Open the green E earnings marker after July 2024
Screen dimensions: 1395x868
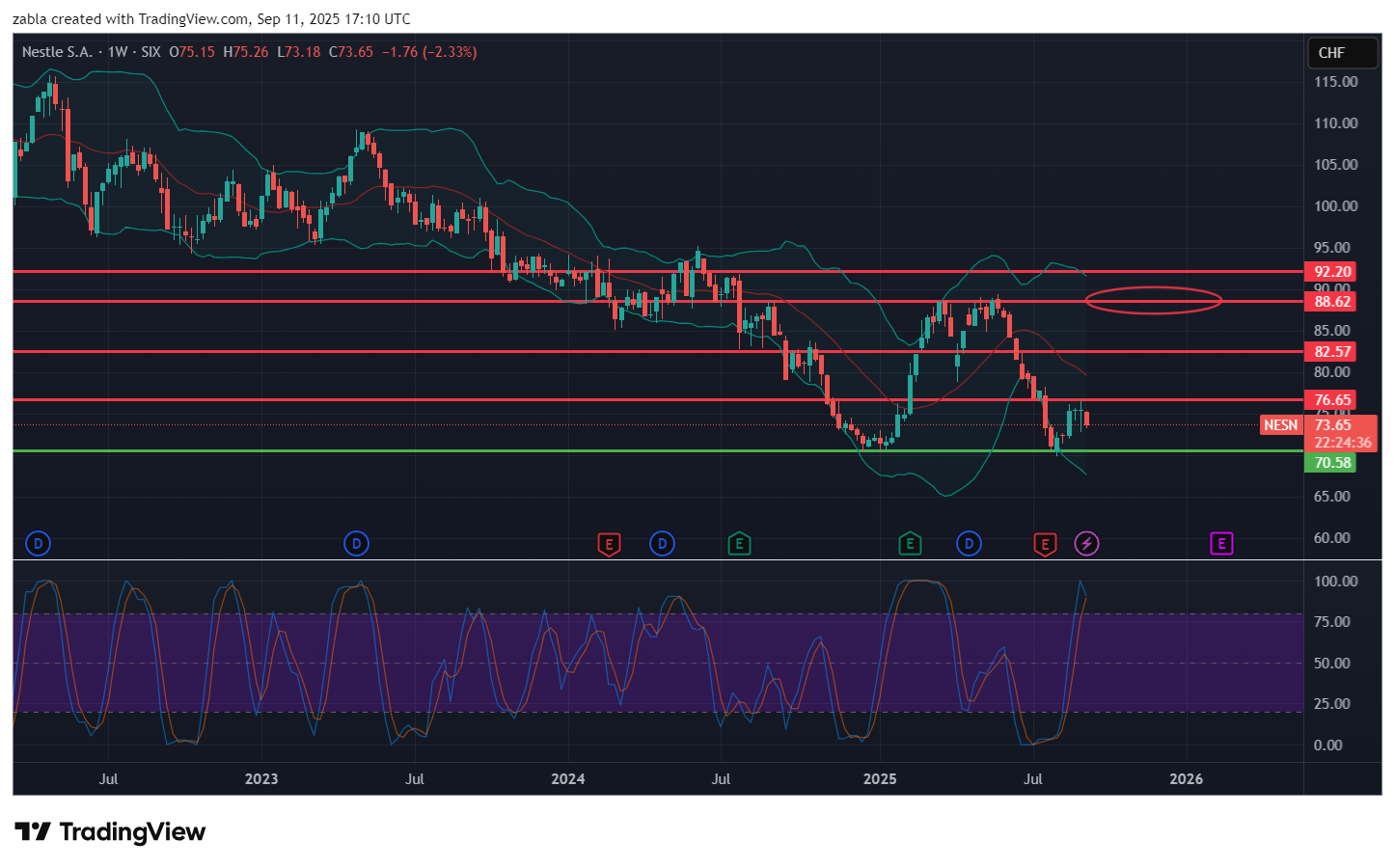point(739,544)
